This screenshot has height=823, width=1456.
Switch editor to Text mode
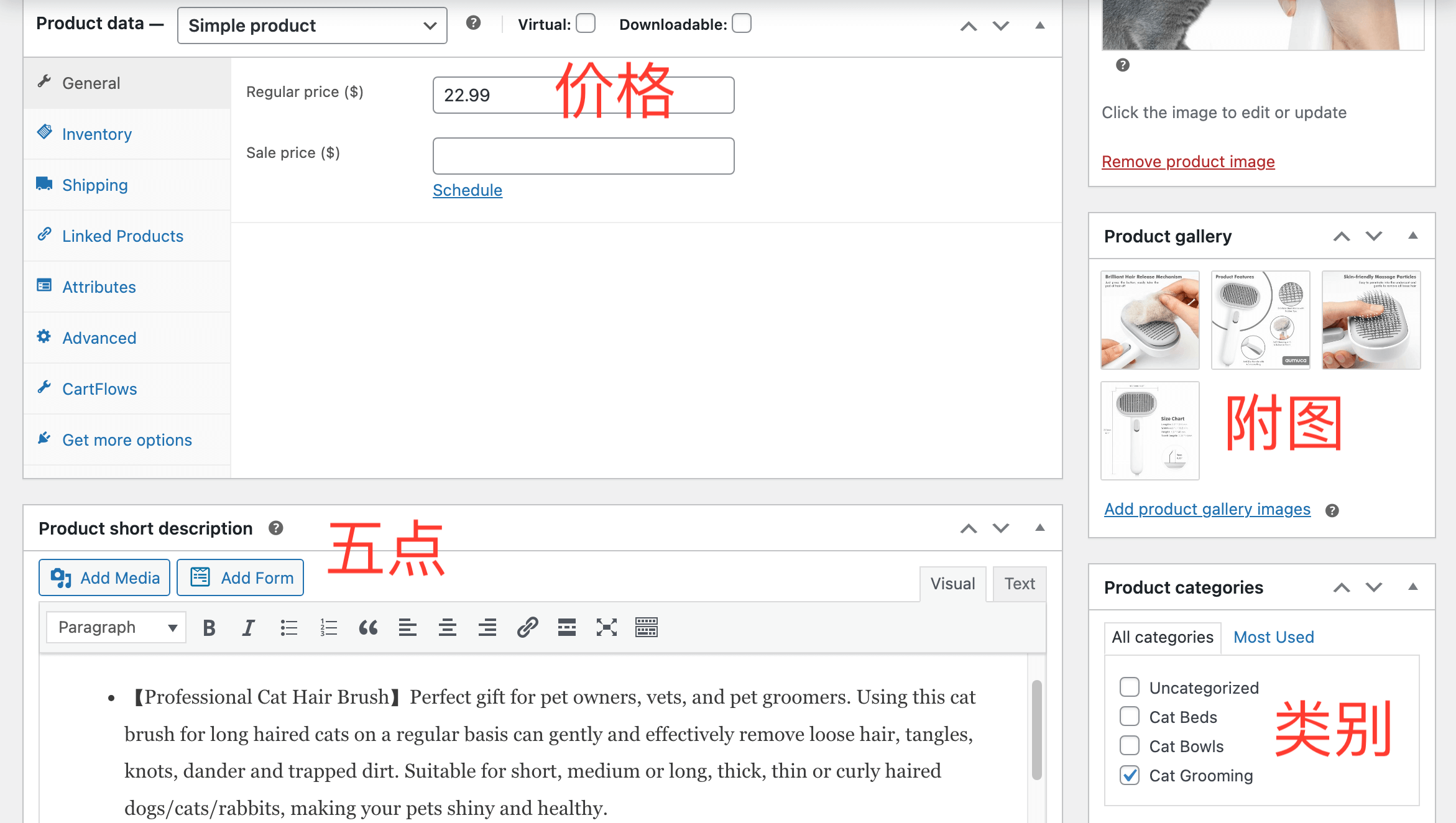coord(1020,584)
